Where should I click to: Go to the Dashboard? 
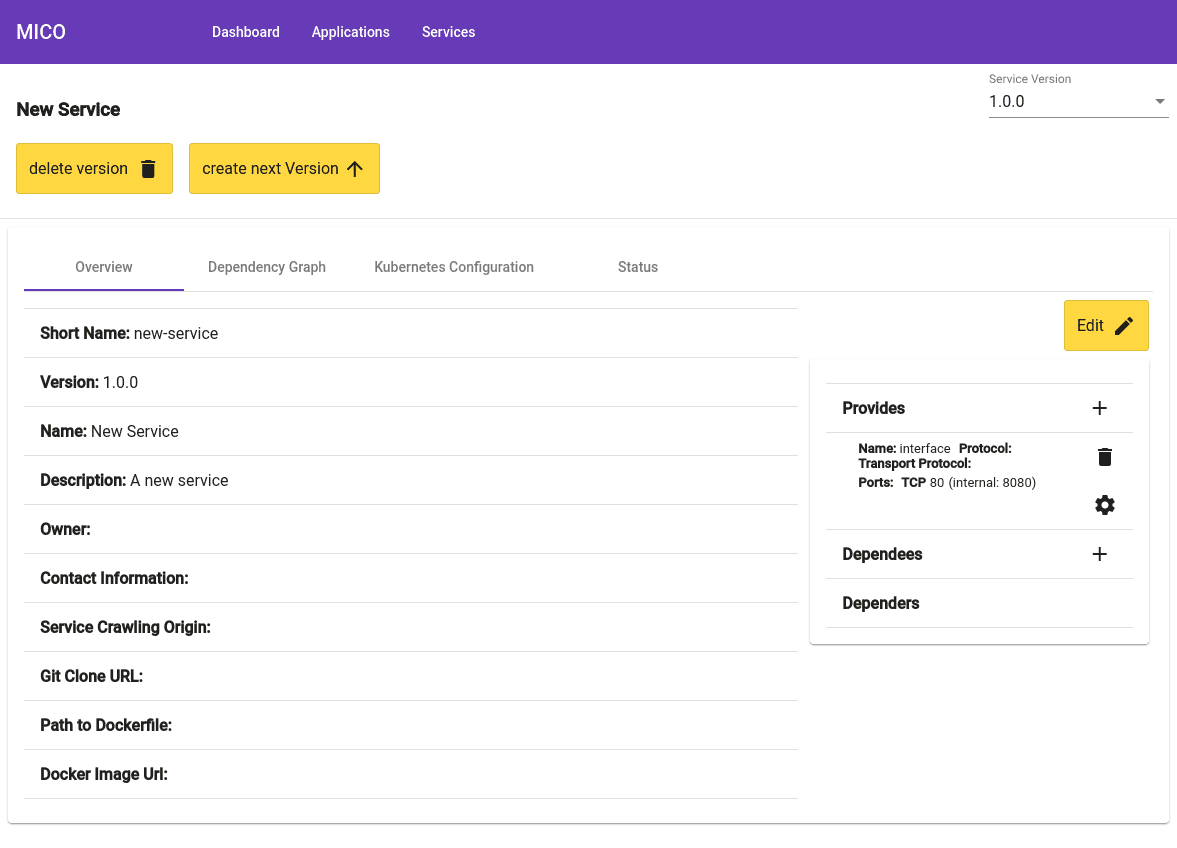pos(245,32)
